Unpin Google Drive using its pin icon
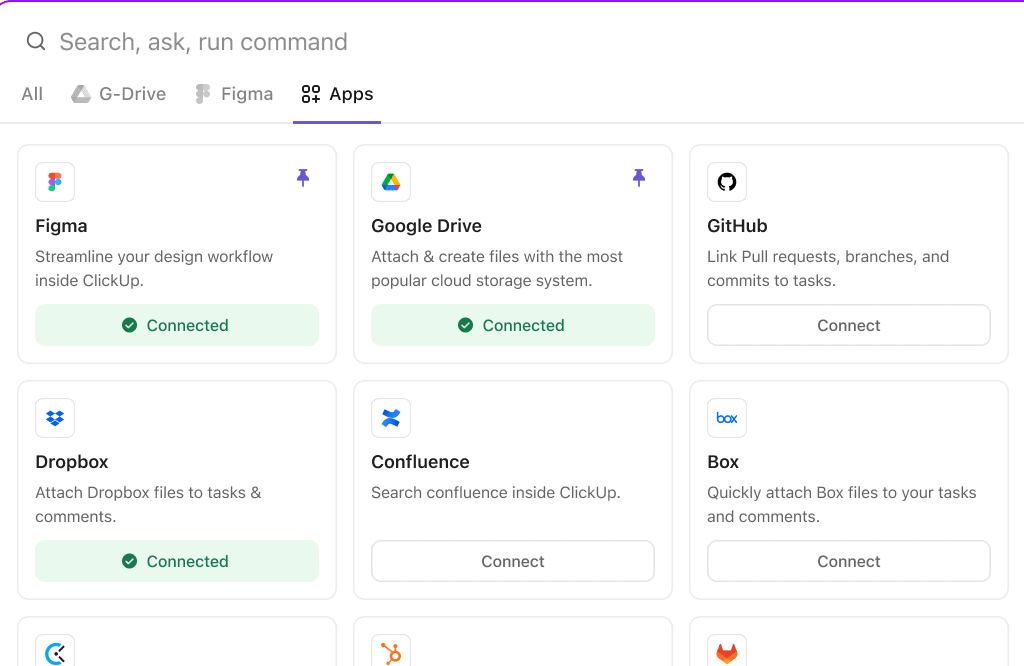Screen dimensions: 1024x666 click(x=639, y=178)
